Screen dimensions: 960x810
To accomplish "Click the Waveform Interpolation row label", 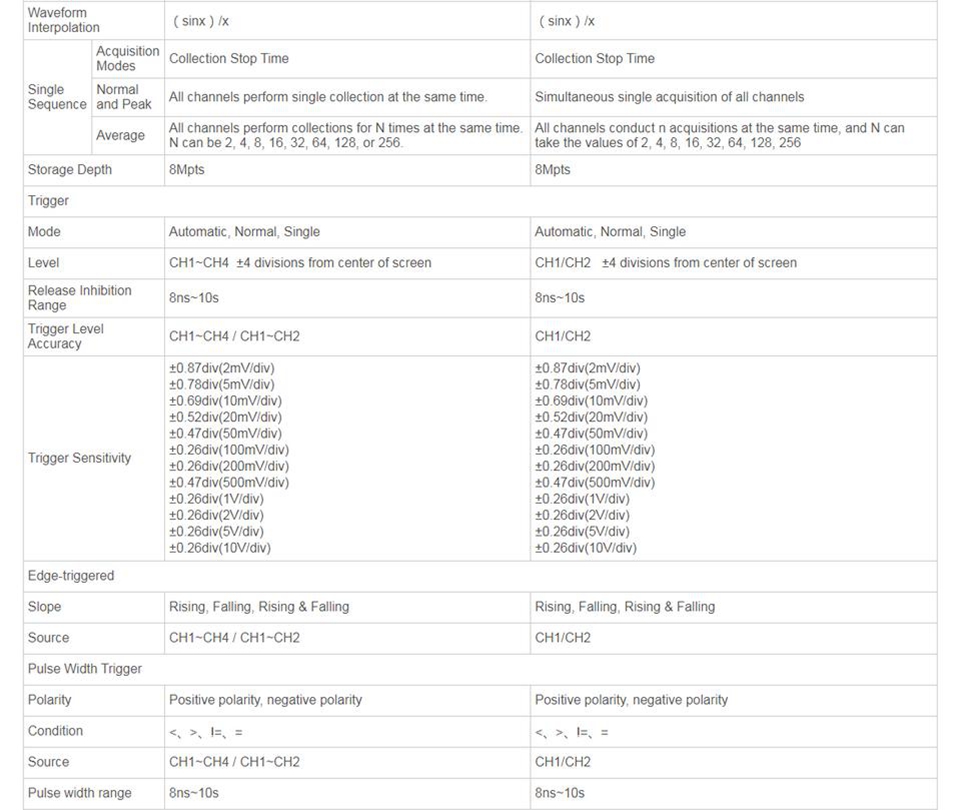I will [x=64, y=20].
